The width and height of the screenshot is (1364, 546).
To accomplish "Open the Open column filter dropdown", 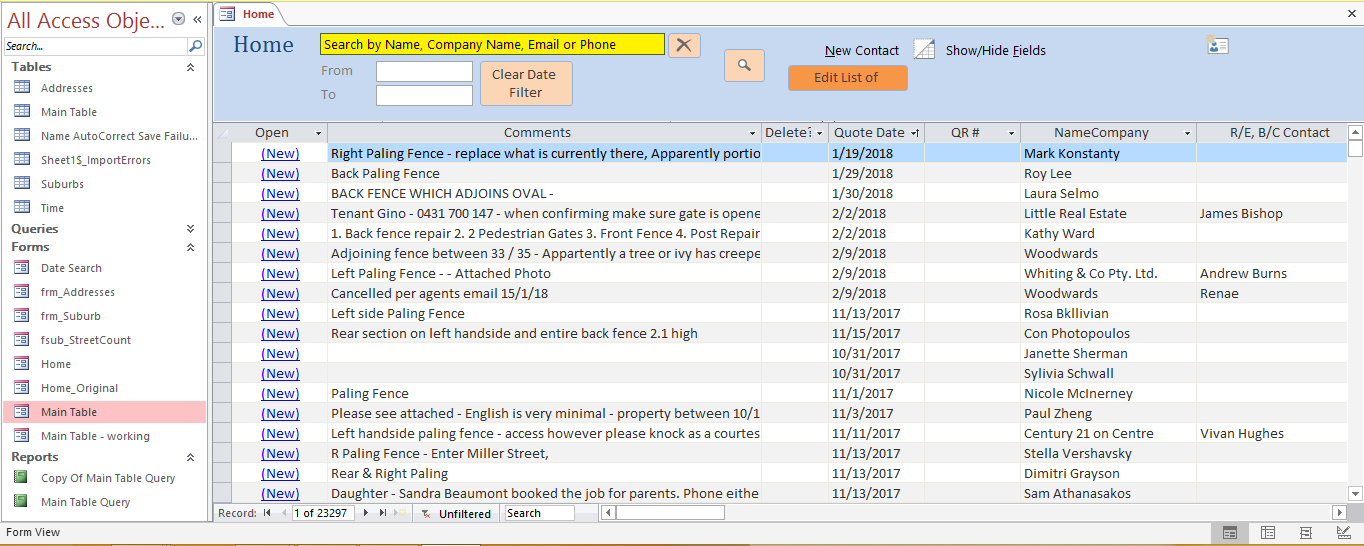I will pos(319,133).
